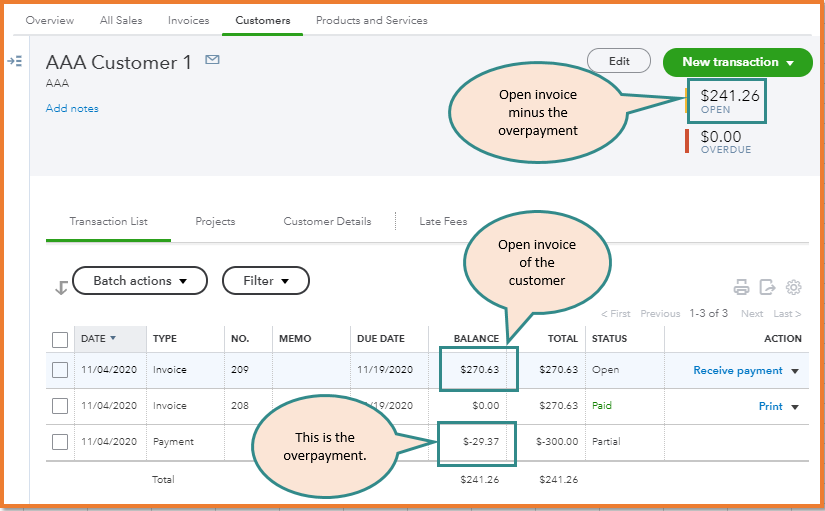Check the box for Invoice 208 row
825x511 pixels.
point(60,406)
